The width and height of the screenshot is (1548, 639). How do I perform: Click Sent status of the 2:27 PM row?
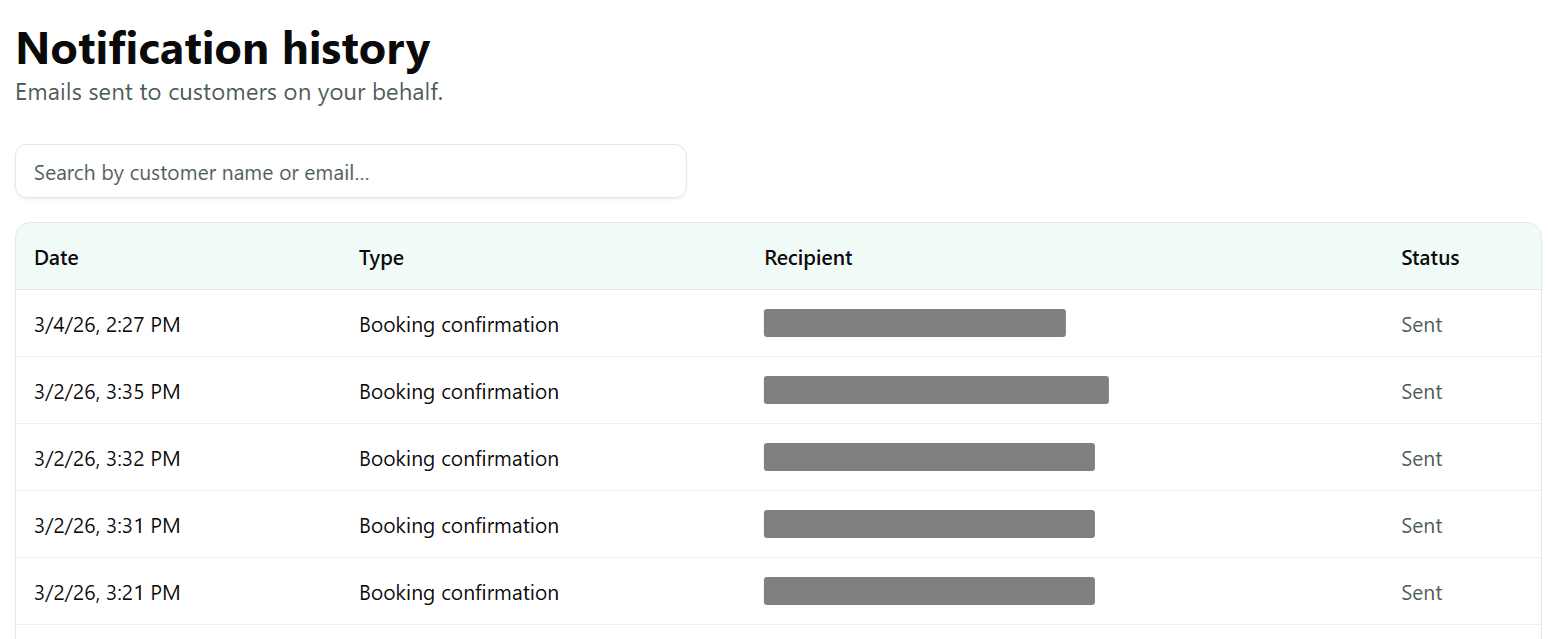(1421, 325)
